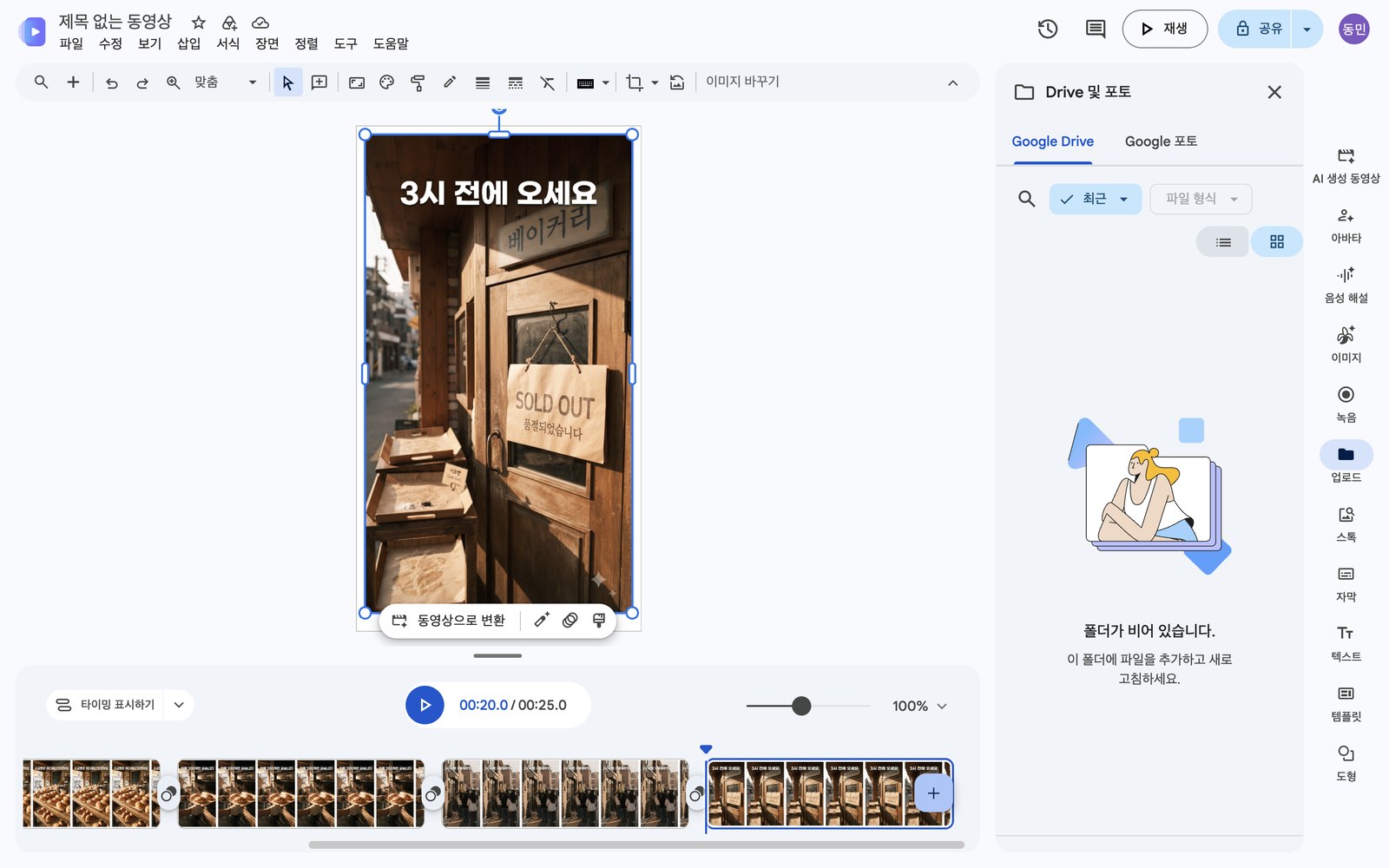This screenshot has width=1389, height=868.
Task: Switch to the Google Drive tab
Action: click(1052, 141)
